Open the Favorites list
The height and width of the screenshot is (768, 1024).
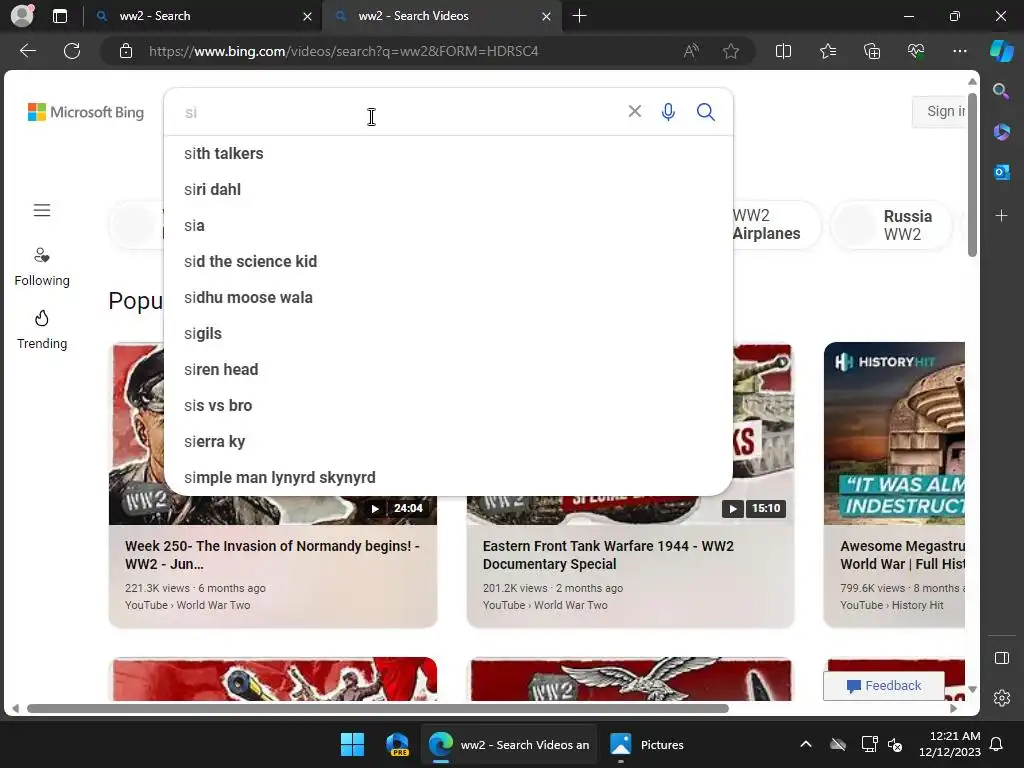tap(828, 51)
